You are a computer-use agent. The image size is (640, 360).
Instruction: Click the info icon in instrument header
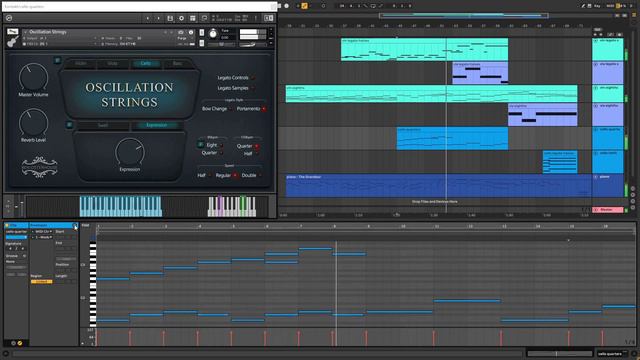pos(191,32)
